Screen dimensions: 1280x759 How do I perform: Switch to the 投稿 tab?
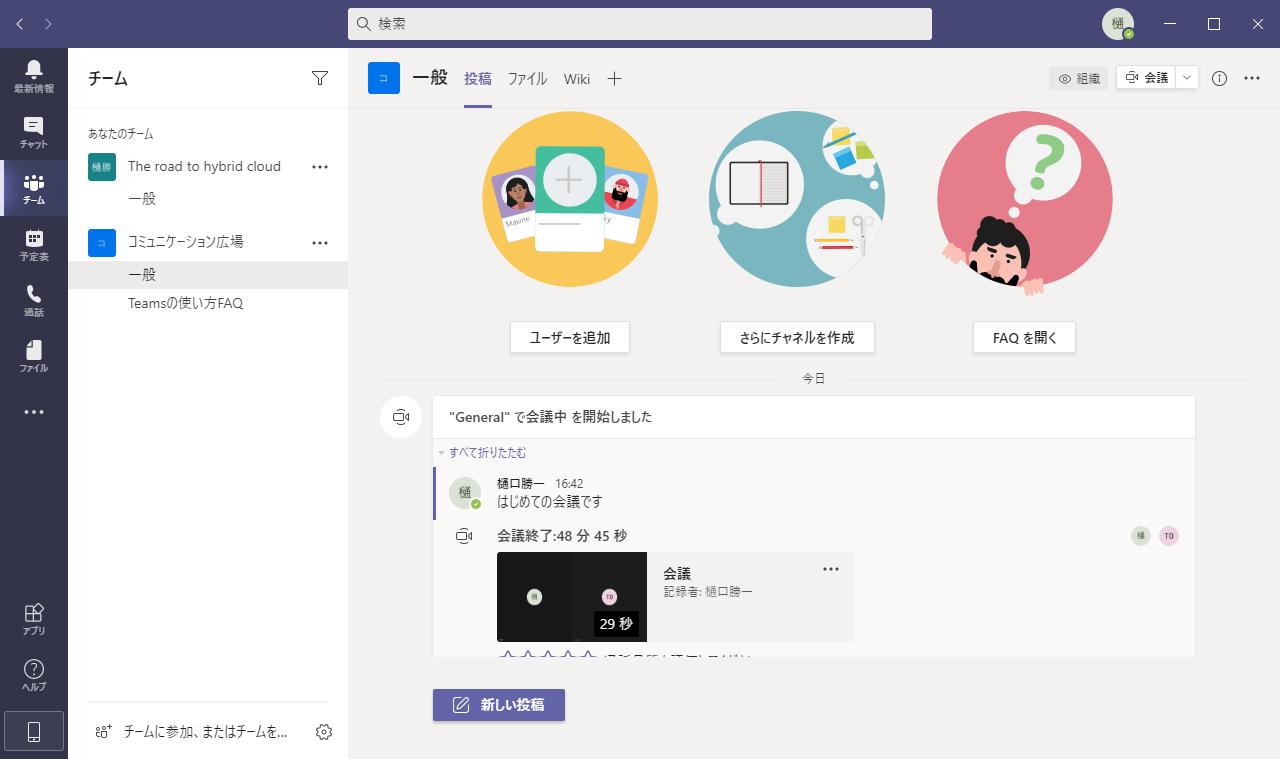coord(478,78)
